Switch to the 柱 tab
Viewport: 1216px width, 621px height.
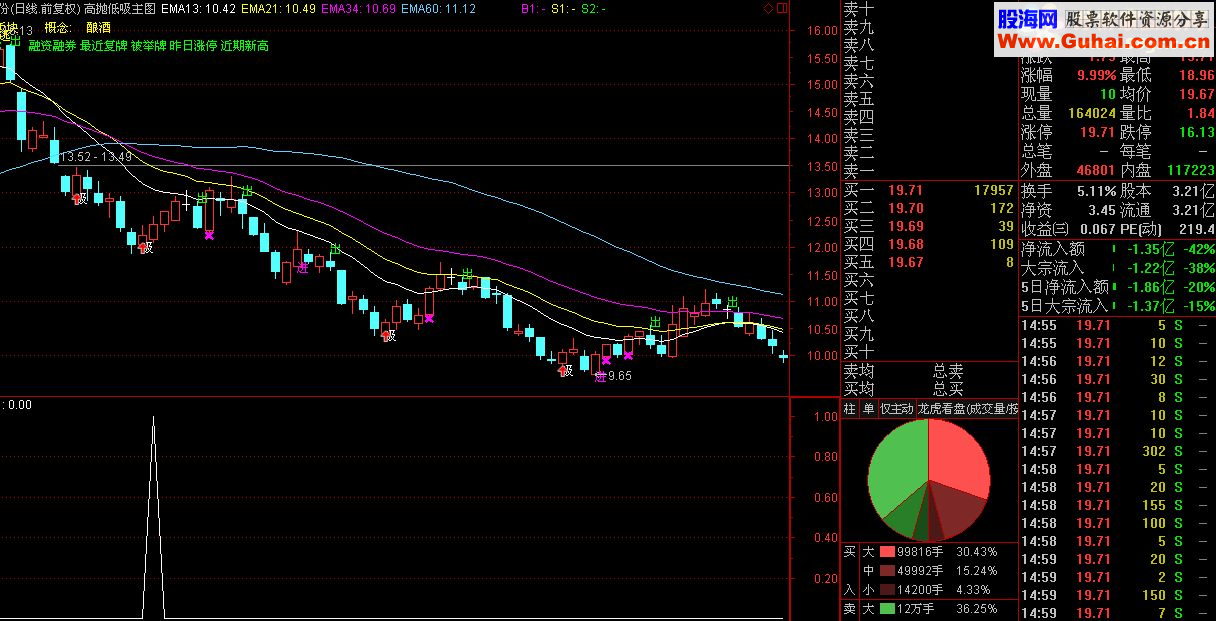tap(849, 409)
